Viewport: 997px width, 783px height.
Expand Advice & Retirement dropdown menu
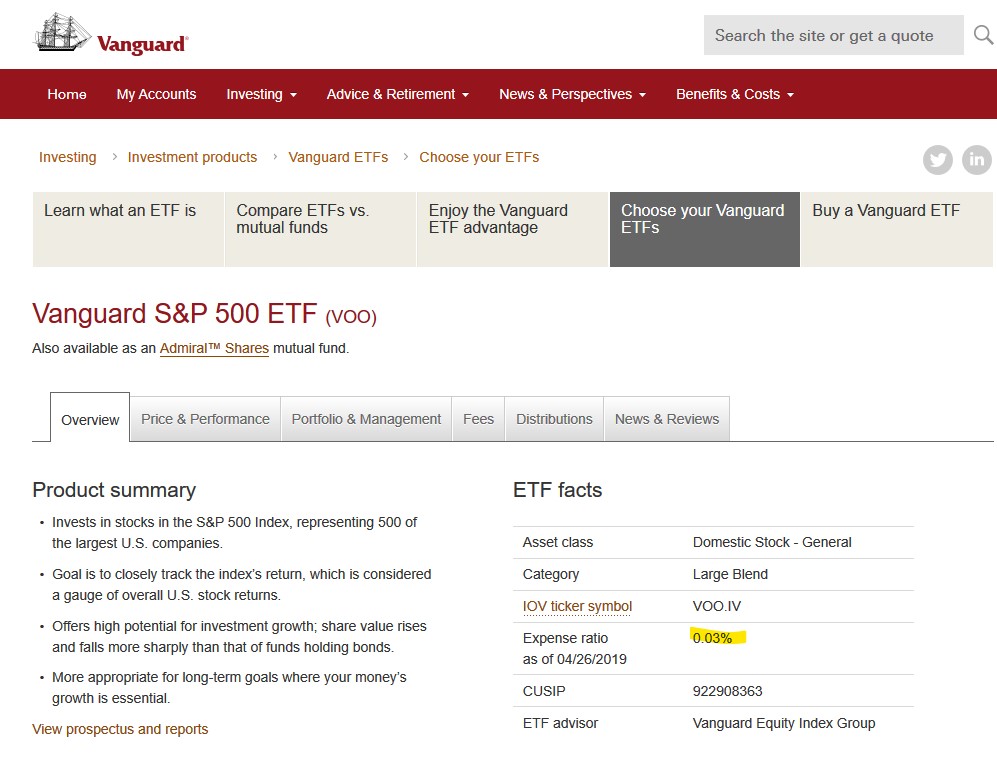(x=397, y=94)
